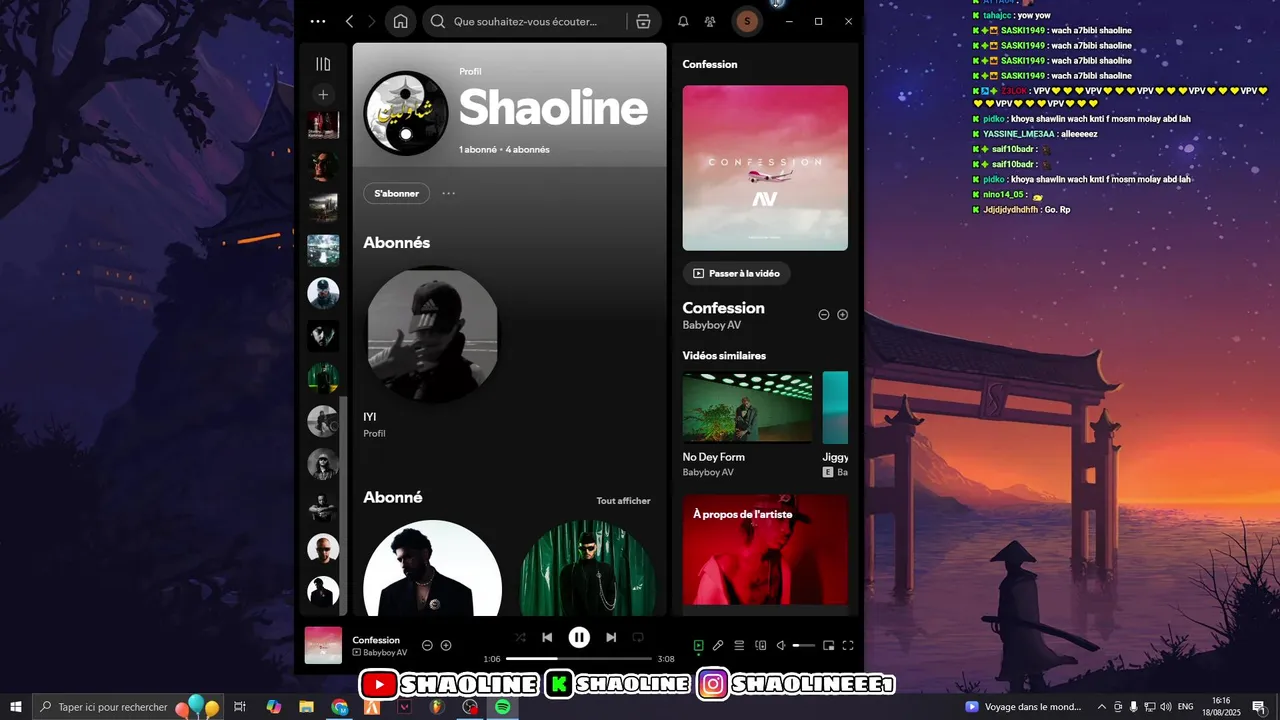Open the 'Babyboy AV' link under Confession title

[712, 325]
